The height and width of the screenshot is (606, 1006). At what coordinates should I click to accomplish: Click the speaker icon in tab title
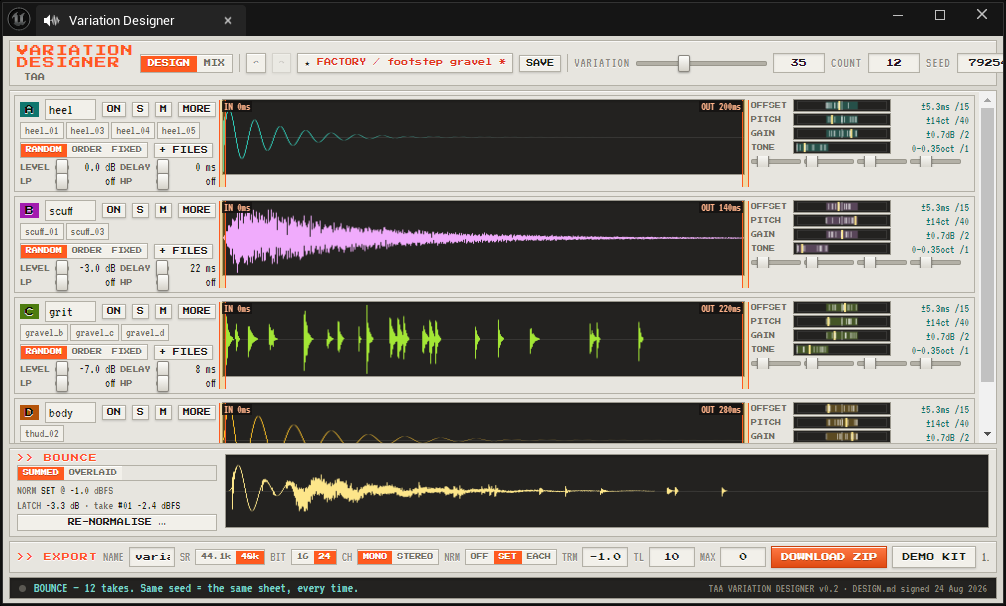pos(51,21)
